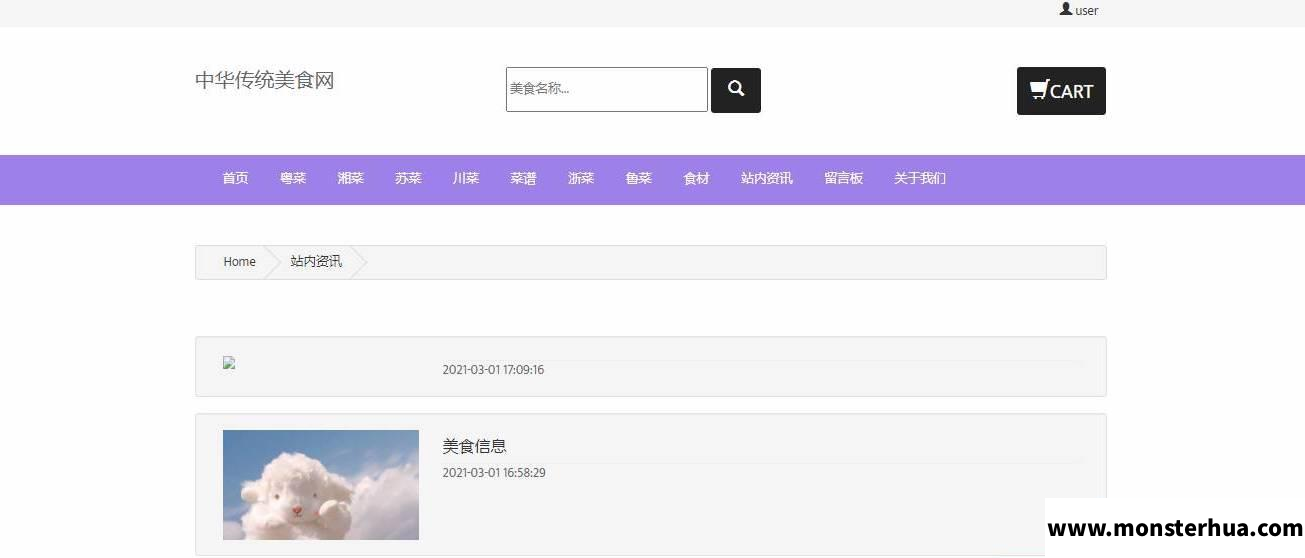Viewport: 1305px width, 558px height.
Task: Click the date 2021-03-01 17:09:16
Action: tap(493, 370)
